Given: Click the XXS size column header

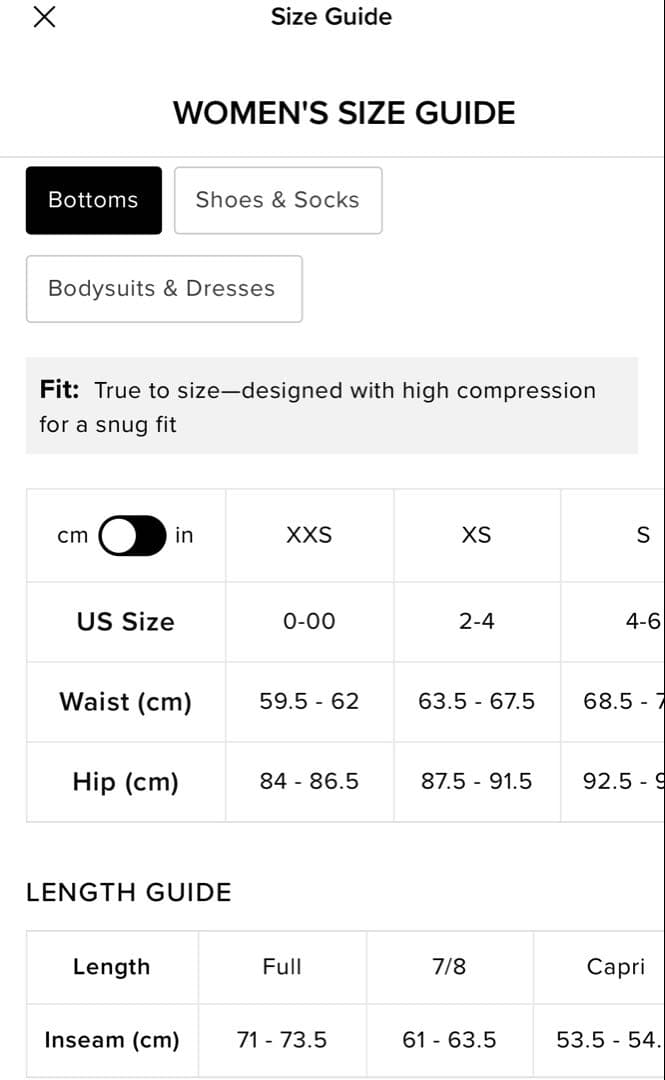Looking at the screenshot, I should (x=309, y=536).
